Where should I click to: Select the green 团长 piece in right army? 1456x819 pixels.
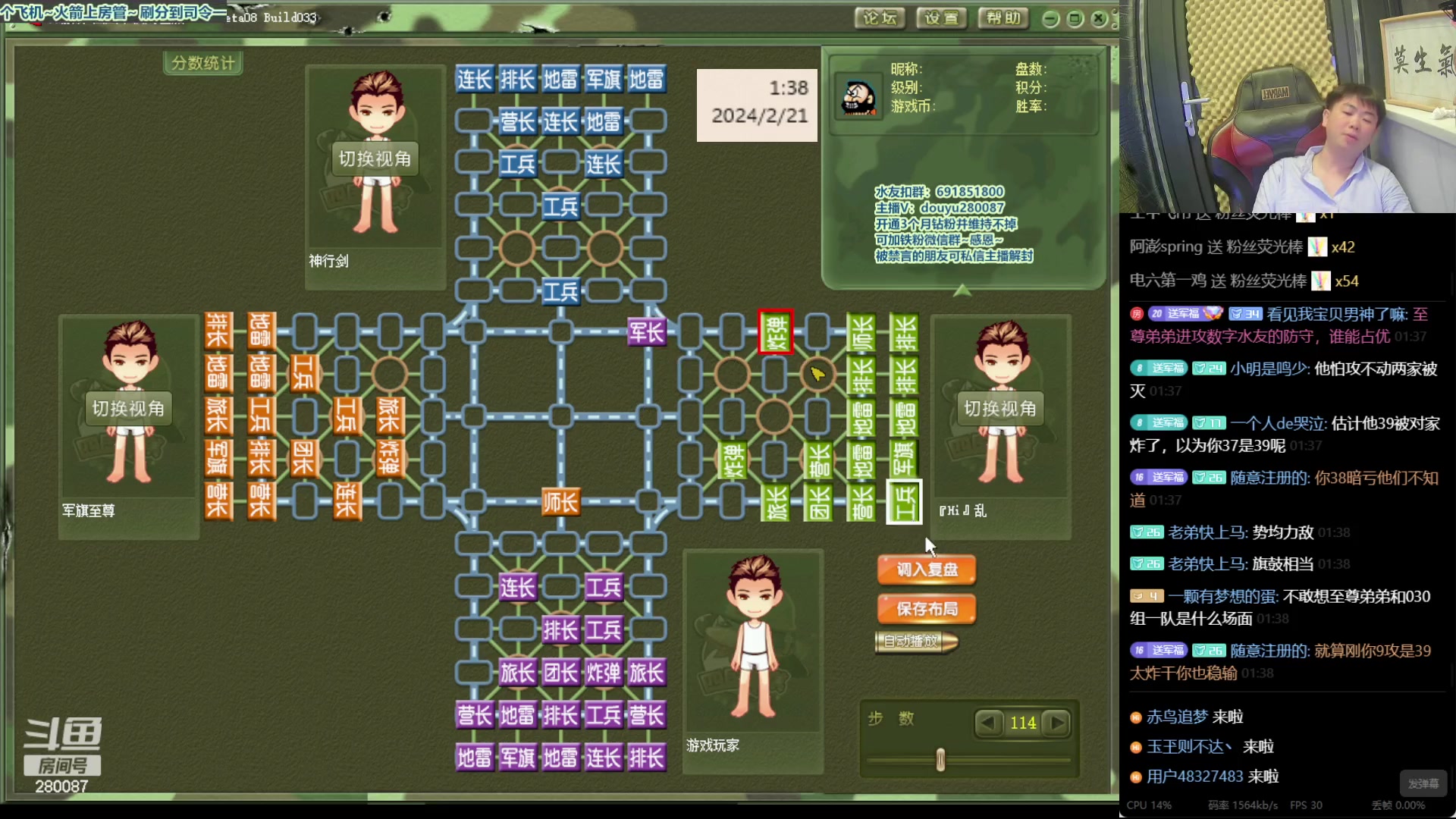coord(818,501)
